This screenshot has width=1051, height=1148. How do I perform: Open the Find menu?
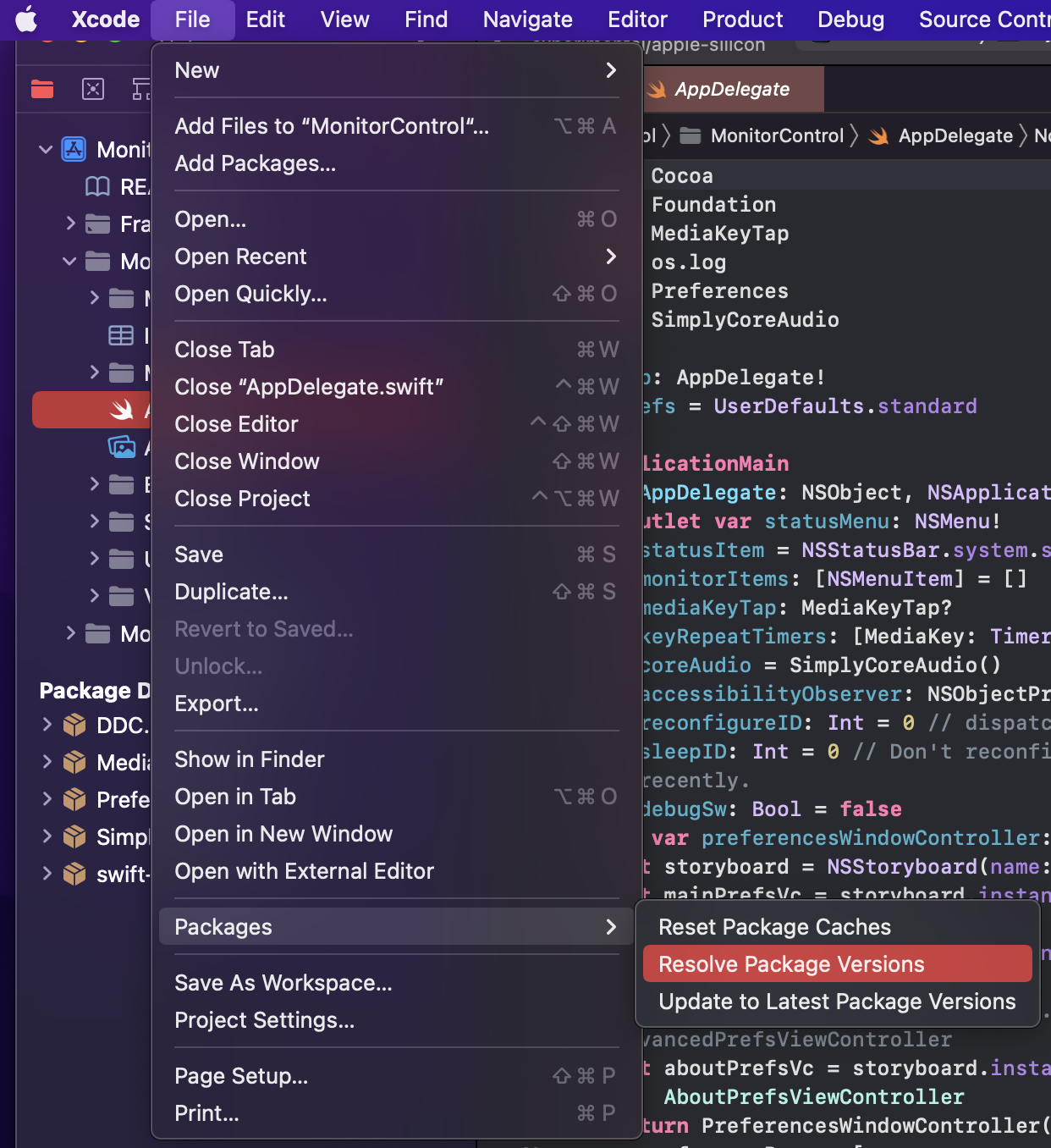point(426,19)
